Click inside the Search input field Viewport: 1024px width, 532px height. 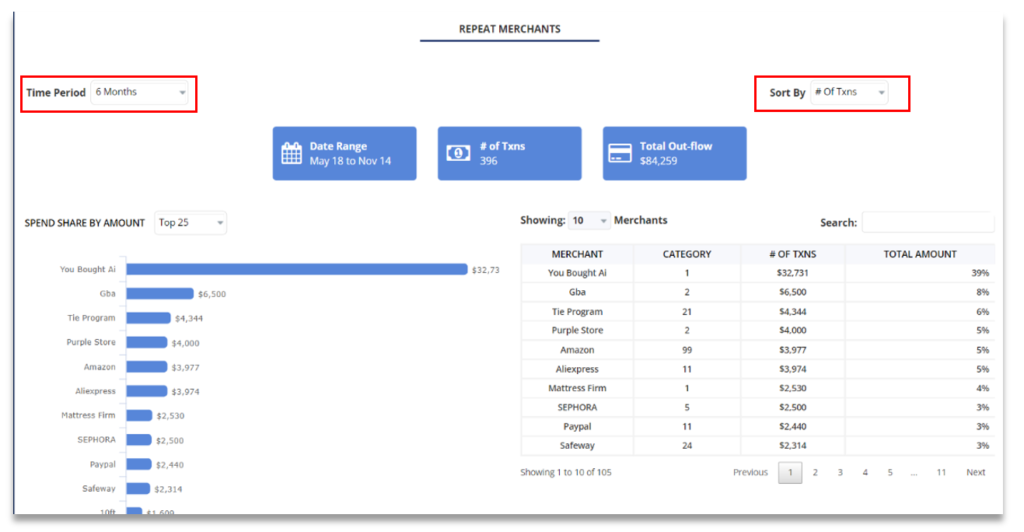pos(927,222)
